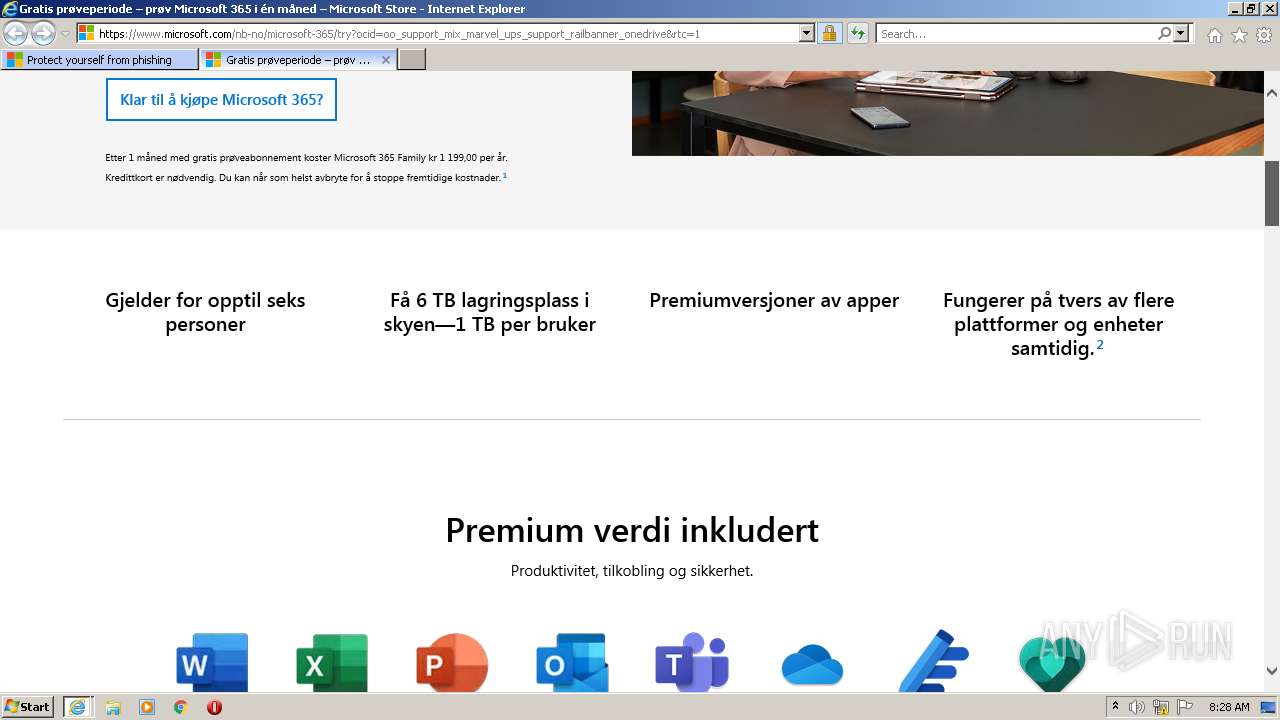Click 'Premiumversjoner av apper' text

pos(774,300)
